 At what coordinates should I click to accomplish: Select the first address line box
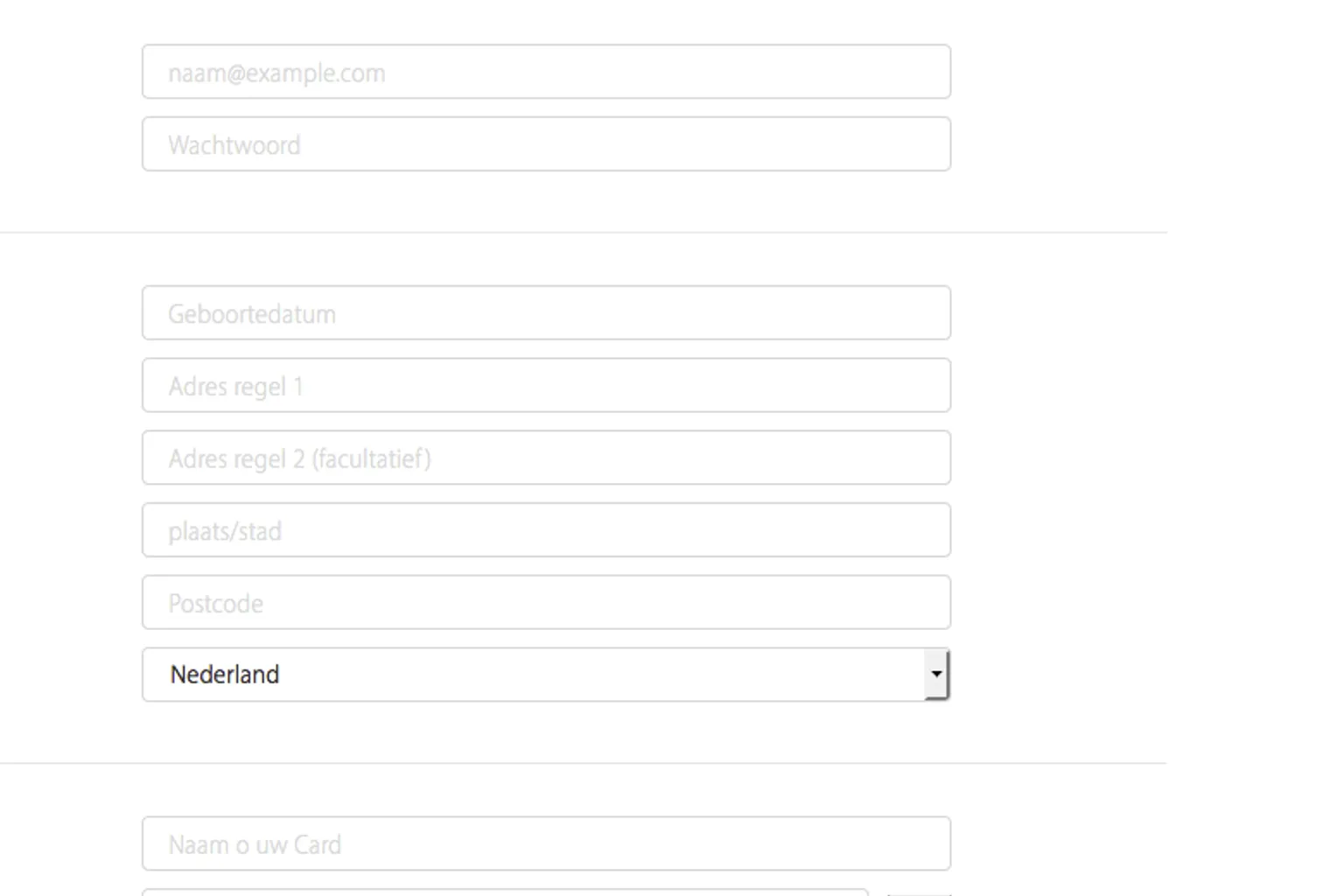(546, 386)
